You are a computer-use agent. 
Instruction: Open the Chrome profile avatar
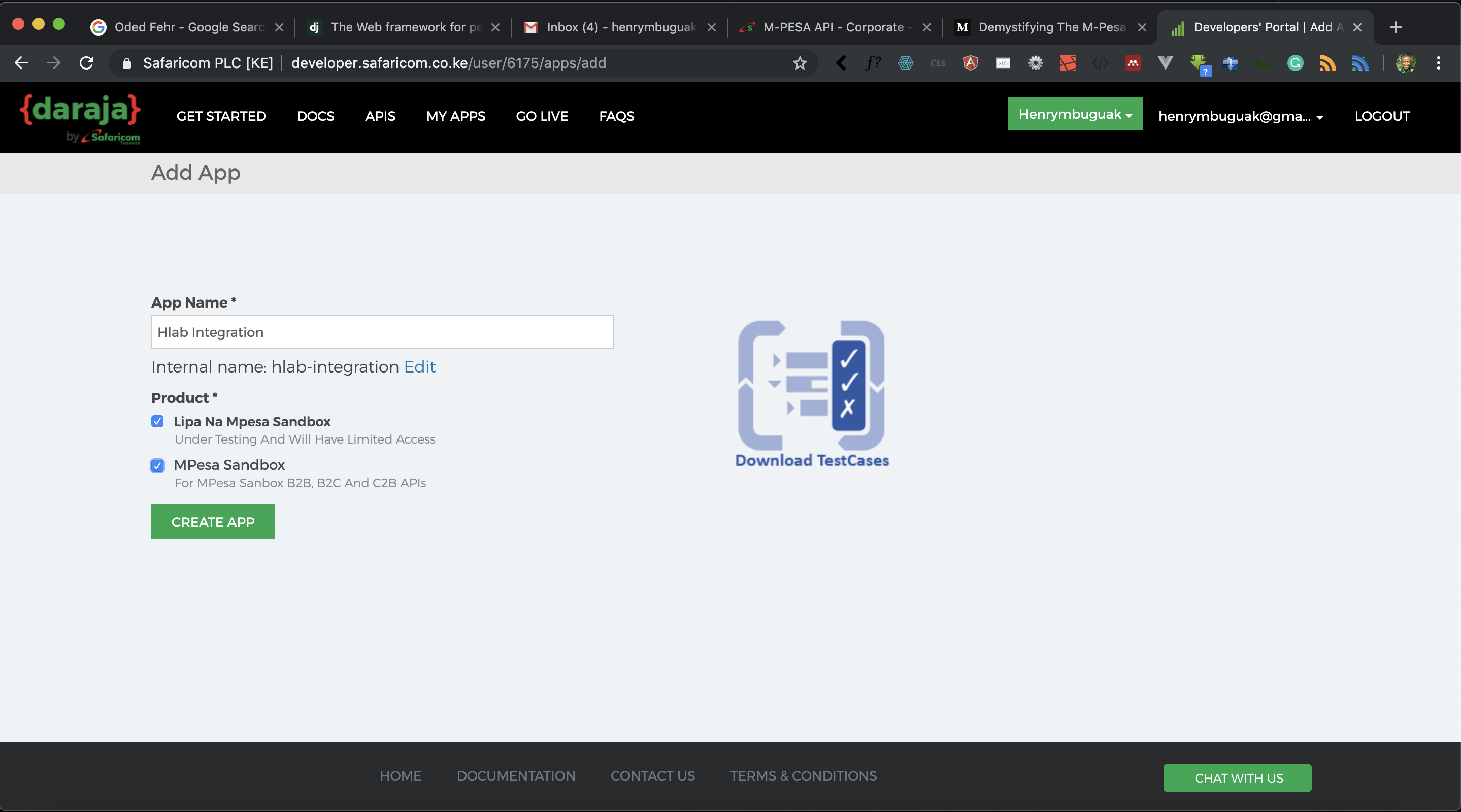[x=1406, y=63]
